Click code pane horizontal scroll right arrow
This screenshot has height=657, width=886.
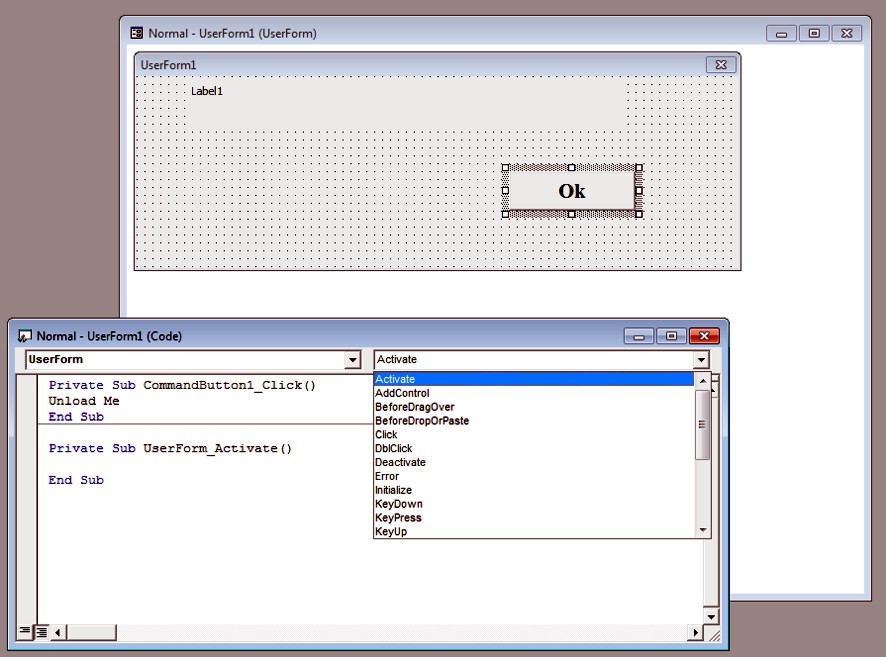696,632
